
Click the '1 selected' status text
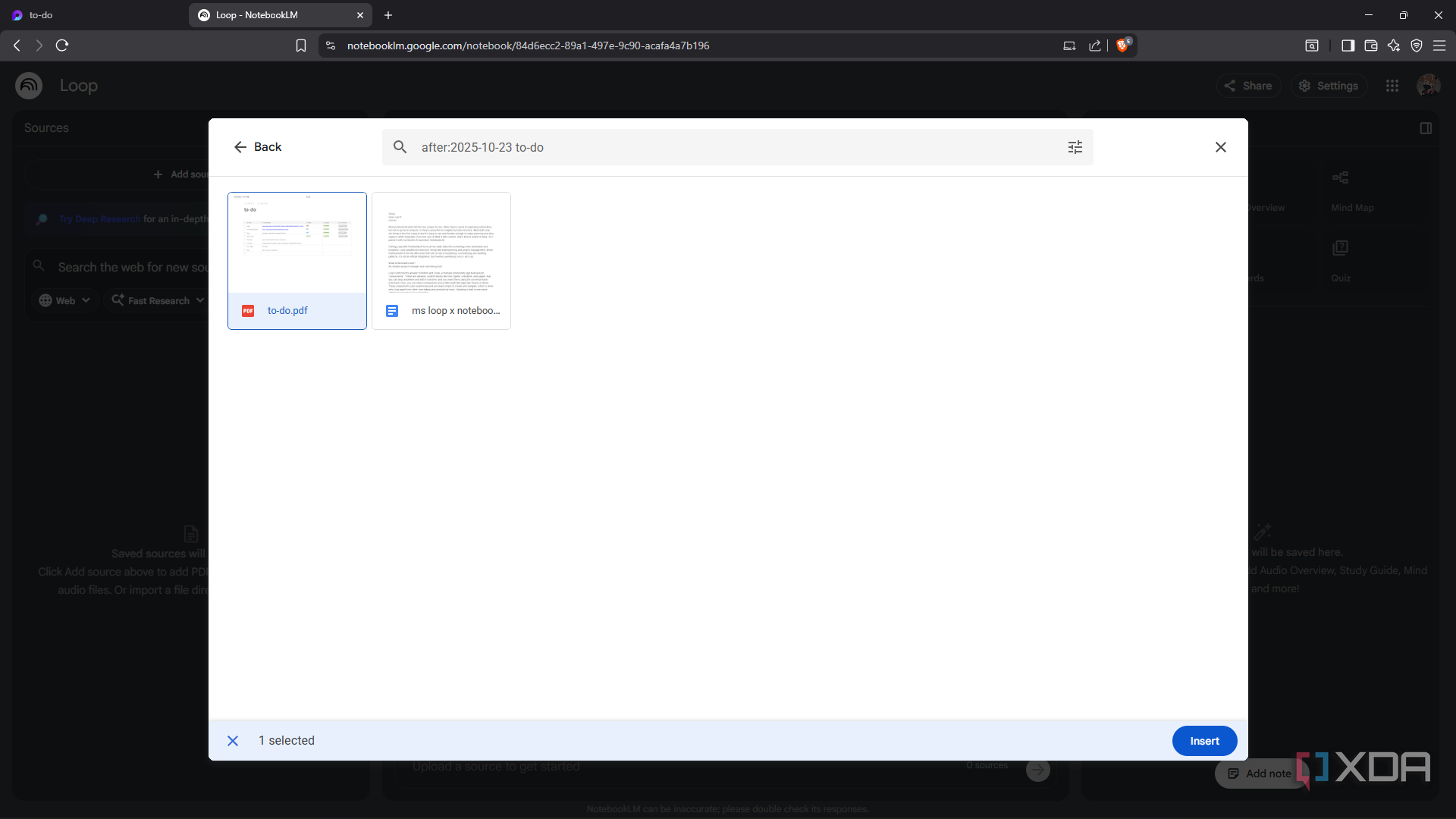286,741
